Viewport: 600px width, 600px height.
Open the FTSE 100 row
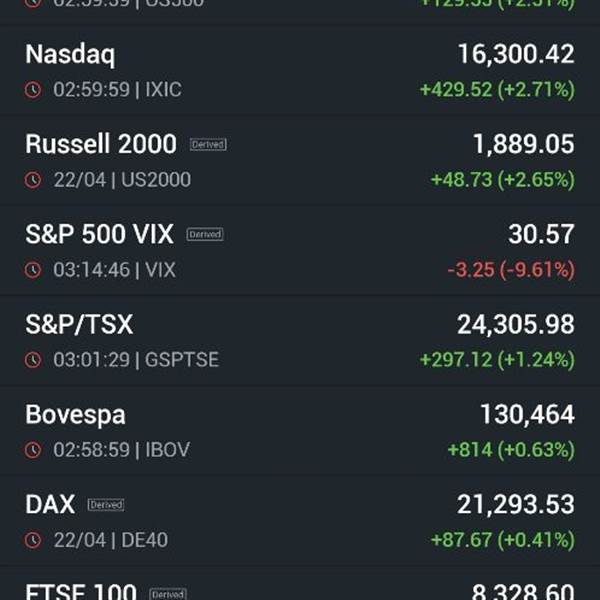300,584
